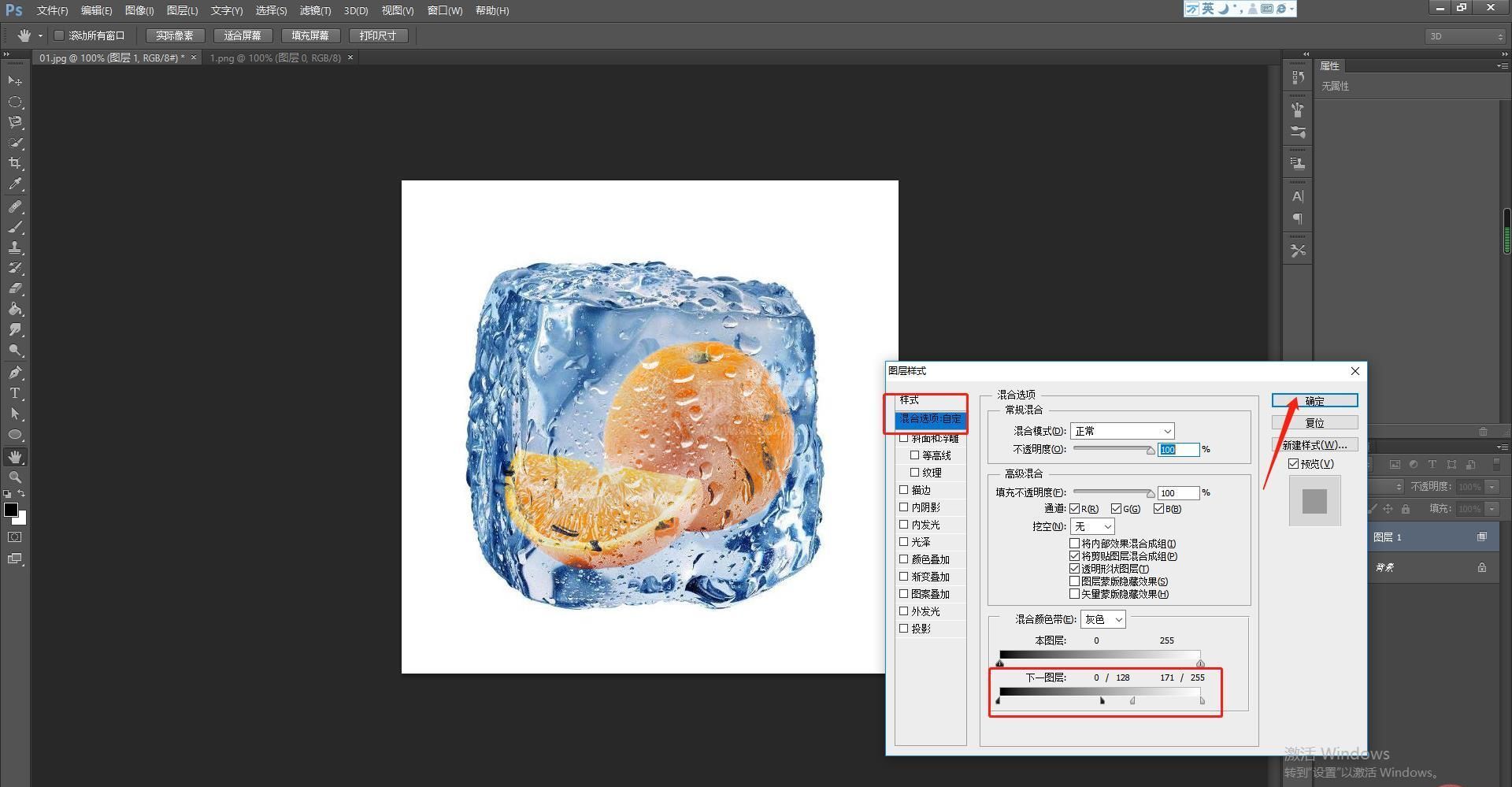Select the Polygonal Lasso tool
1512x787 pixels.
tap(15, 122)
